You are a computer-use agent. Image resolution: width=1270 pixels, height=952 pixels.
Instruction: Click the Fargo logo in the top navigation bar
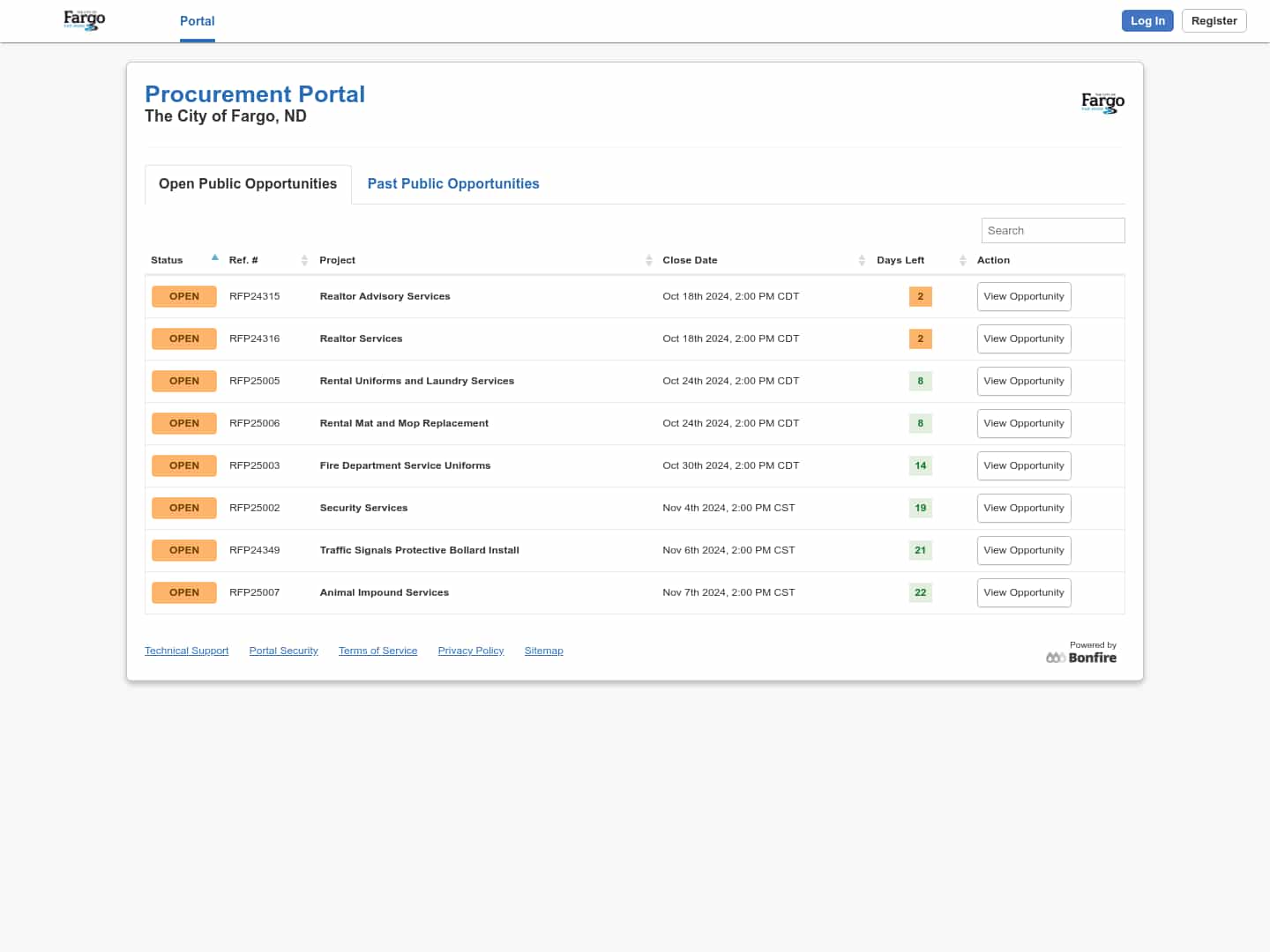[85, 20]
